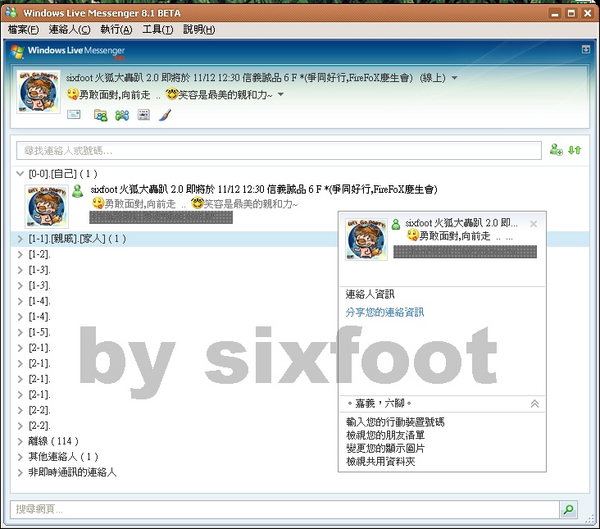Select the sixfoot contact name in the [0-0] group
The height and width of the screenshot is (529, 600).
pos(264,189)
